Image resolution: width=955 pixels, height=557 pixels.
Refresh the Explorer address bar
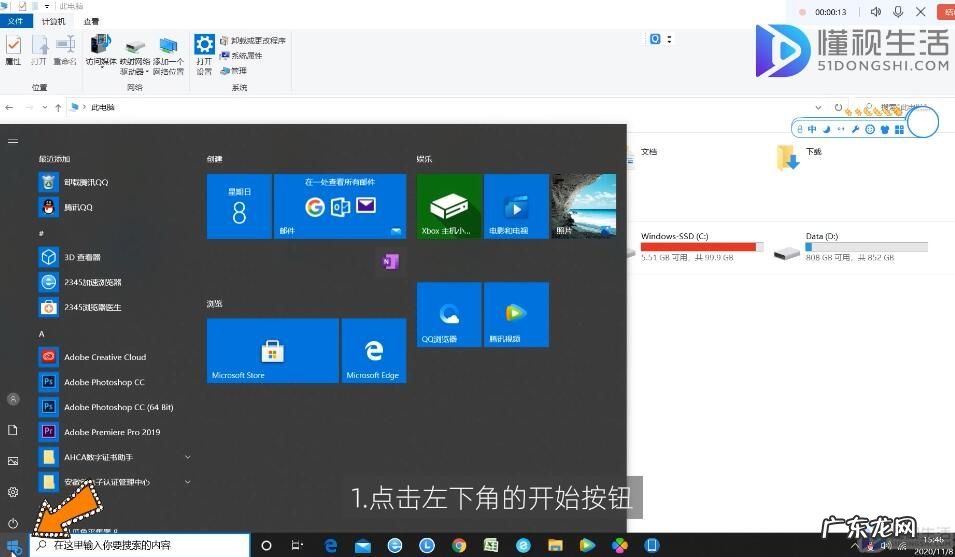[838, 107]
